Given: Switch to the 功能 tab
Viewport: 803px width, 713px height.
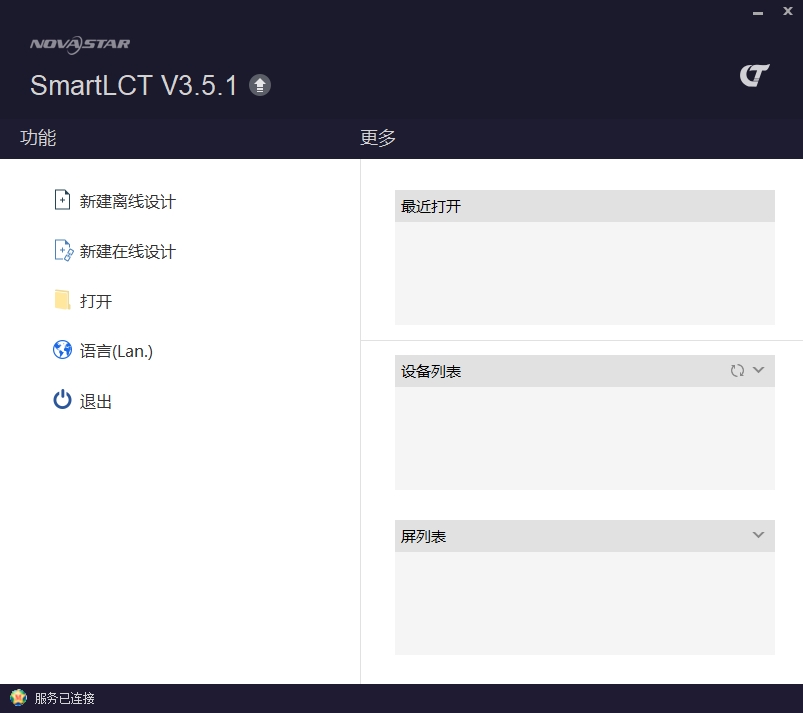Looking at the screenshot, I should click(x=37, y=138).
